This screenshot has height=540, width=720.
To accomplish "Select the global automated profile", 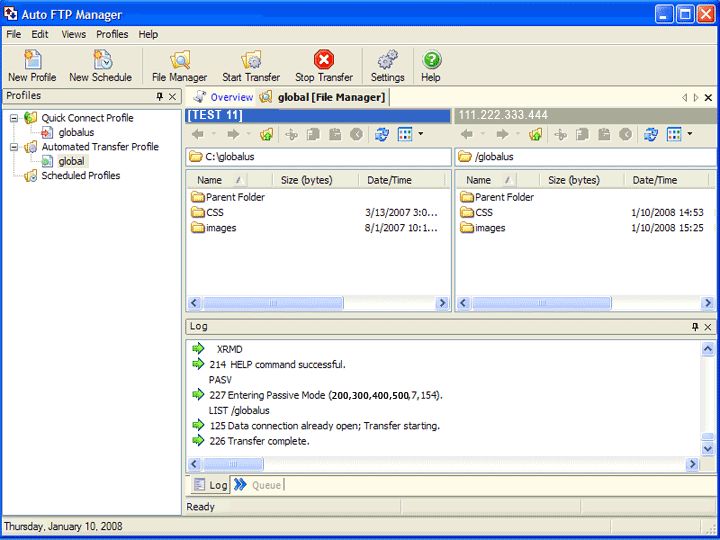I will click(71, 161).
